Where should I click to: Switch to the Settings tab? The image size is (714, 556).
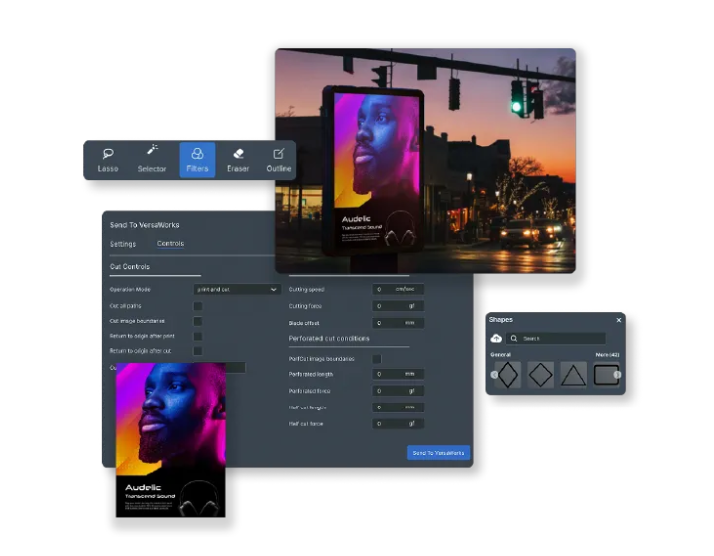coord(123,244)
